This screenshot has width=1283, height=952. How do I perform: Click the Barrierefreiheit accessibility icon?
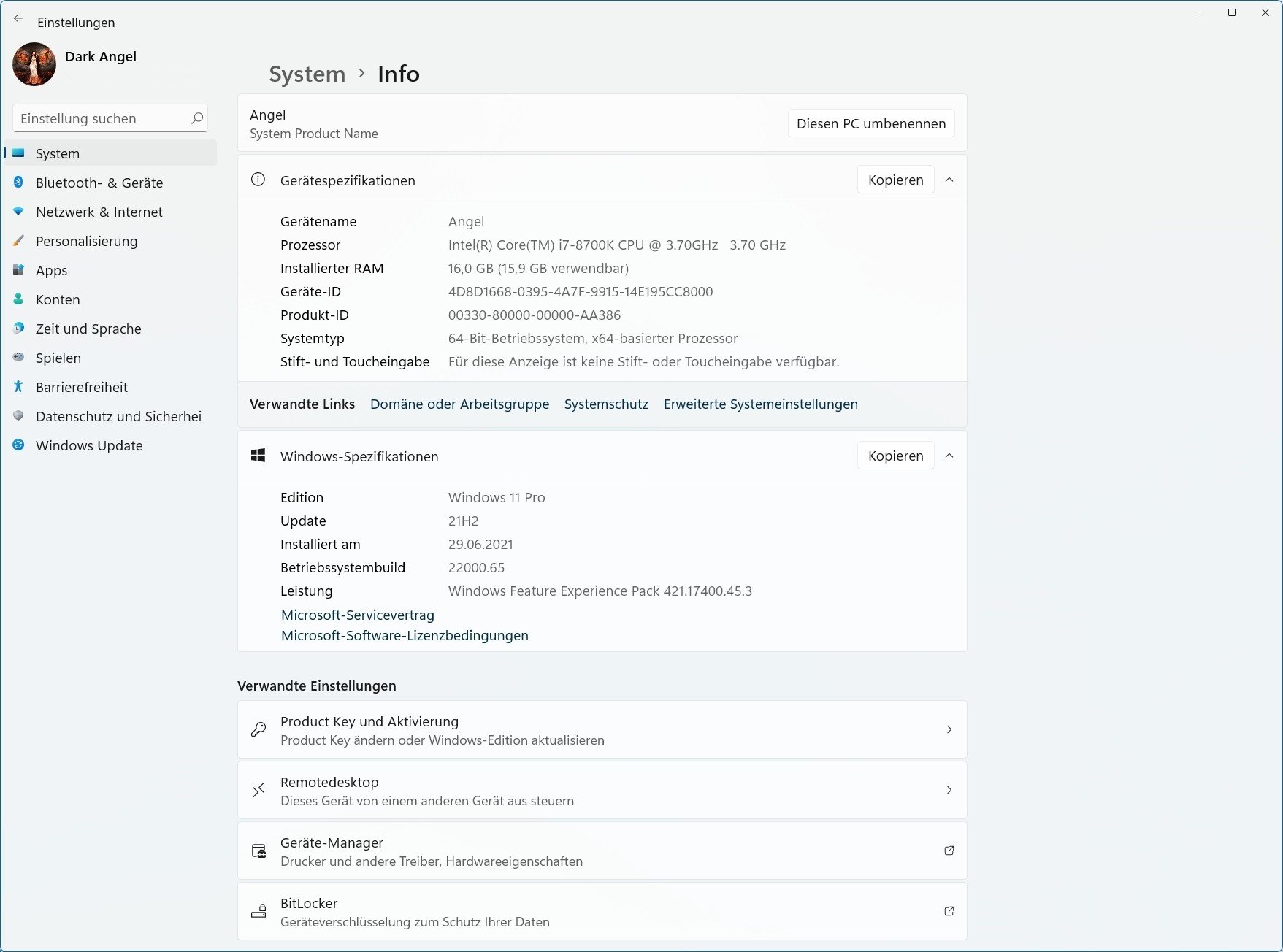(x=19, y=387)
